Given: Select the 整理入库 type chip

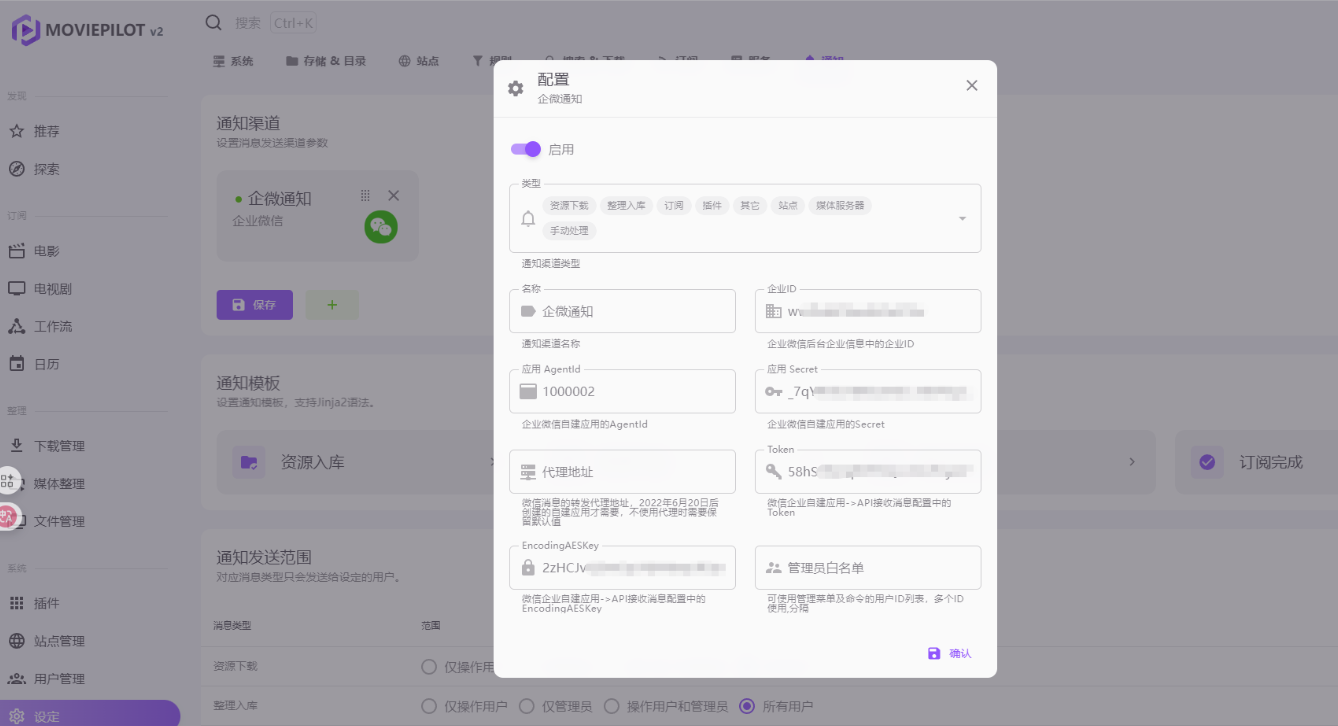Looking at the screenshot, I should (627, 206).
